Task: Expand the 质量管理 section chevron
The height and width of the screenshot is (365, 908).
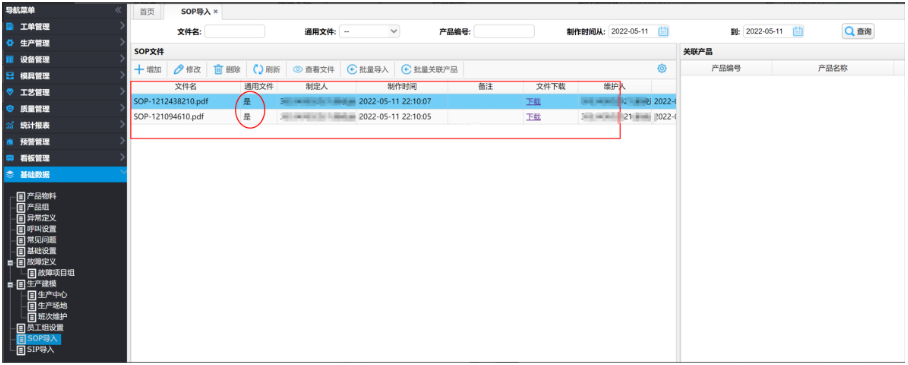Action: [122, 108]
